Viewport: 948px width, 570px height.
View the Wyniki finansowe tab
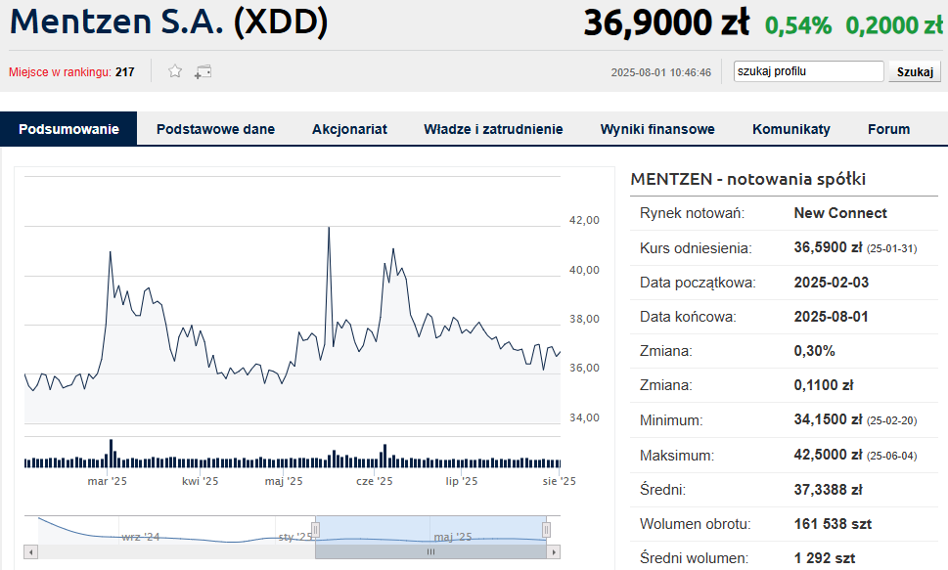tap(657, 129)
